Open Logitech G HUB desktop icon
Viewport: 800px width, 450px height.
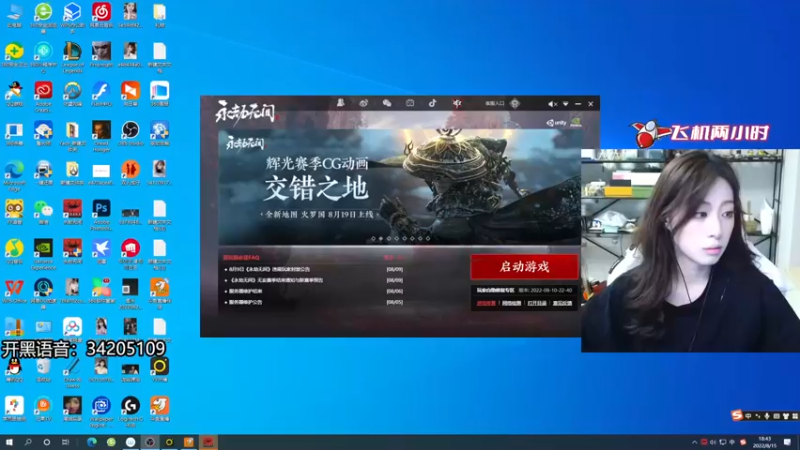pyautogui.click(x=131, y=410)
